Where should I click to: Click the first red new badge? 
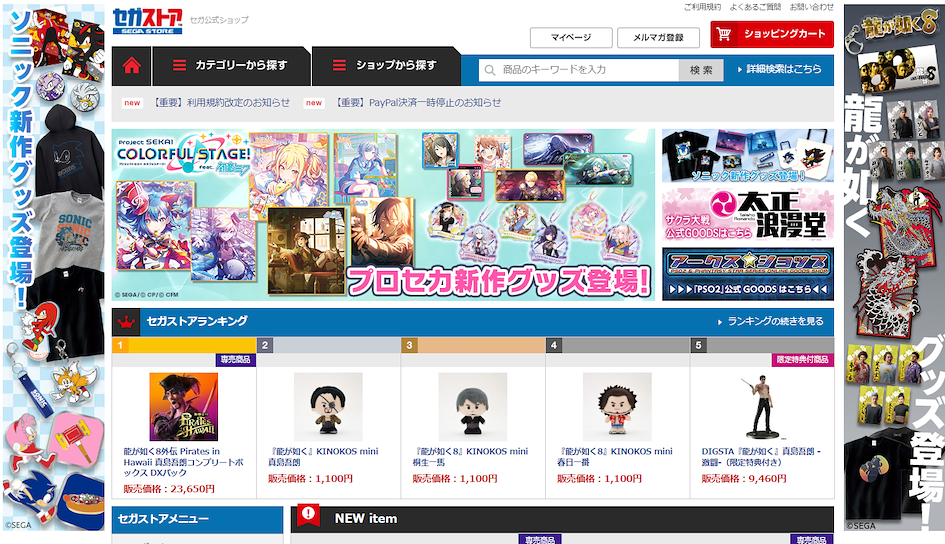tap(132, 103)
